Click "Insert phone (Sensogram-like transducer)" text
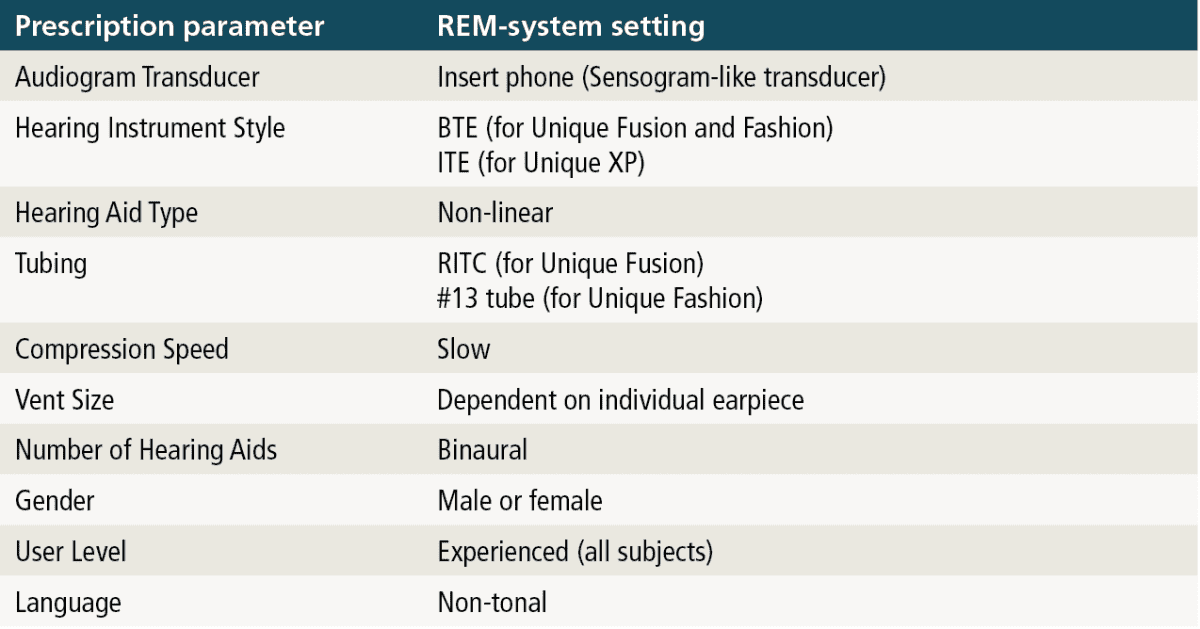Viewport: 1200px width, 629px height. [x=661, y=78]
